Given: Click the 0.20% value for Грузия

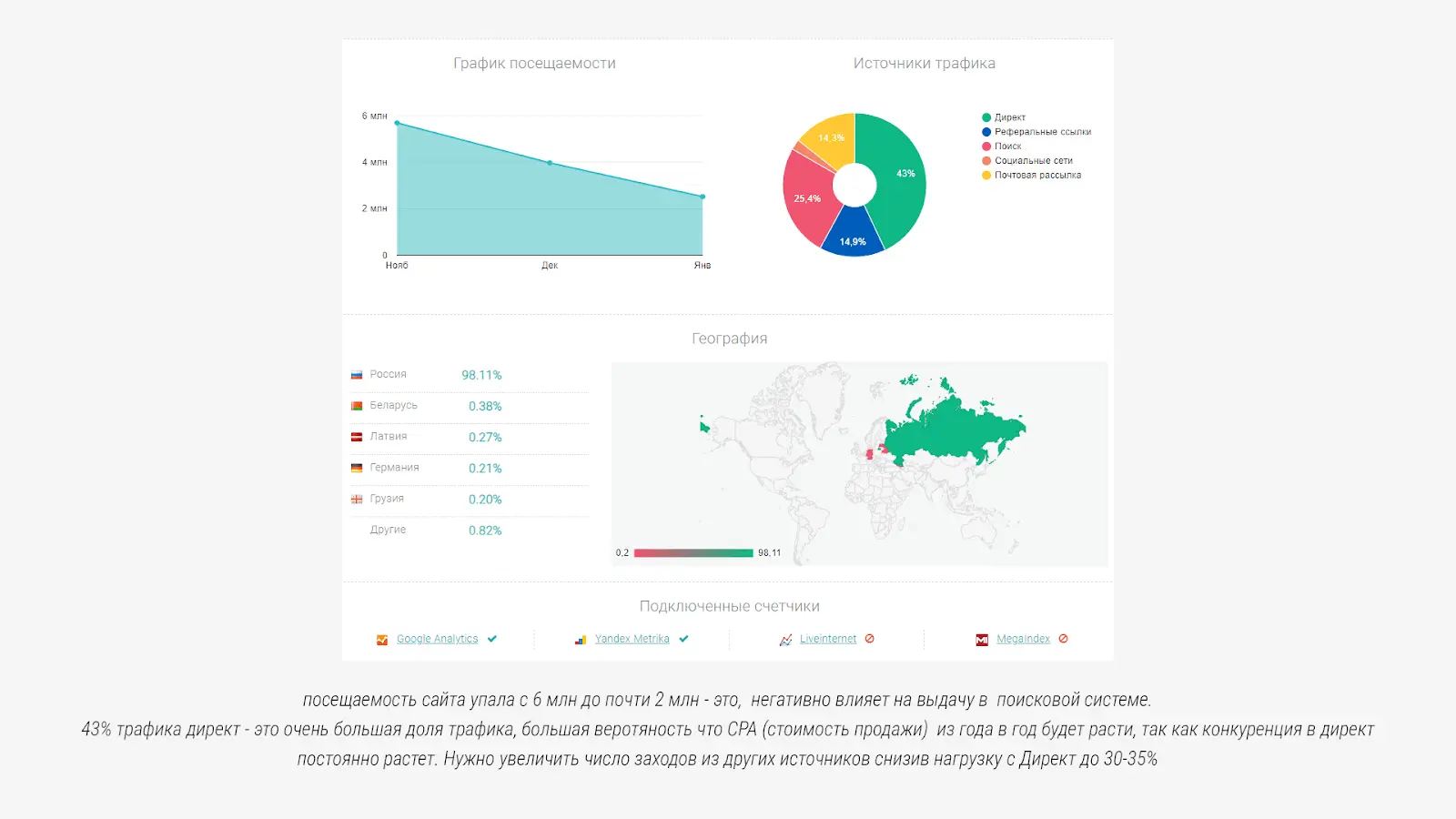Looking at the screenshot, I should pyautogui.click(x=485, y=499).
